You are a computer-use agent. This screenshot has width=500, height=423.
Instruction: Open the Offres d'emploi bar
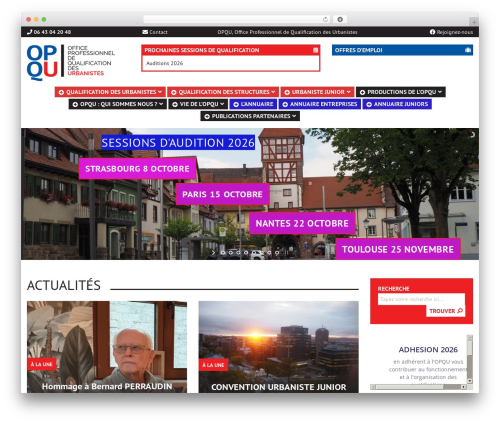(x=402, y=50)
